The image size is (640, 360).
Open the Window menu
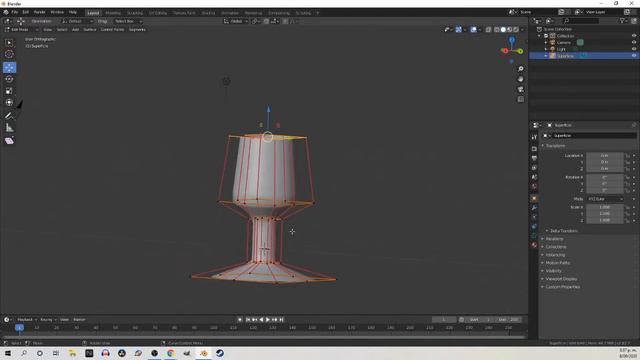[x=57, y=12]
